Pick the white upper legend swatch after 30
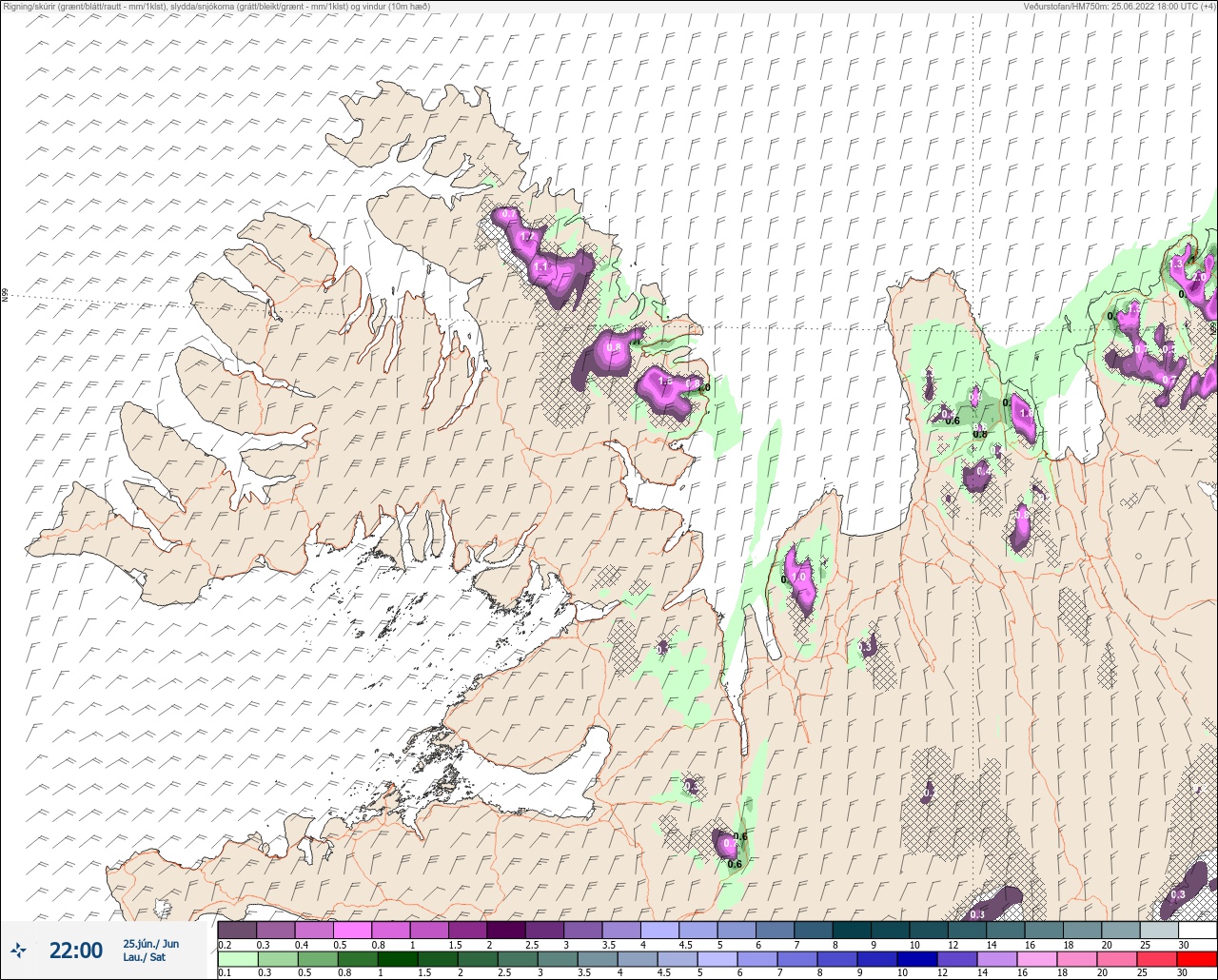1218x980 pixels. click(x=1197, y=930)
